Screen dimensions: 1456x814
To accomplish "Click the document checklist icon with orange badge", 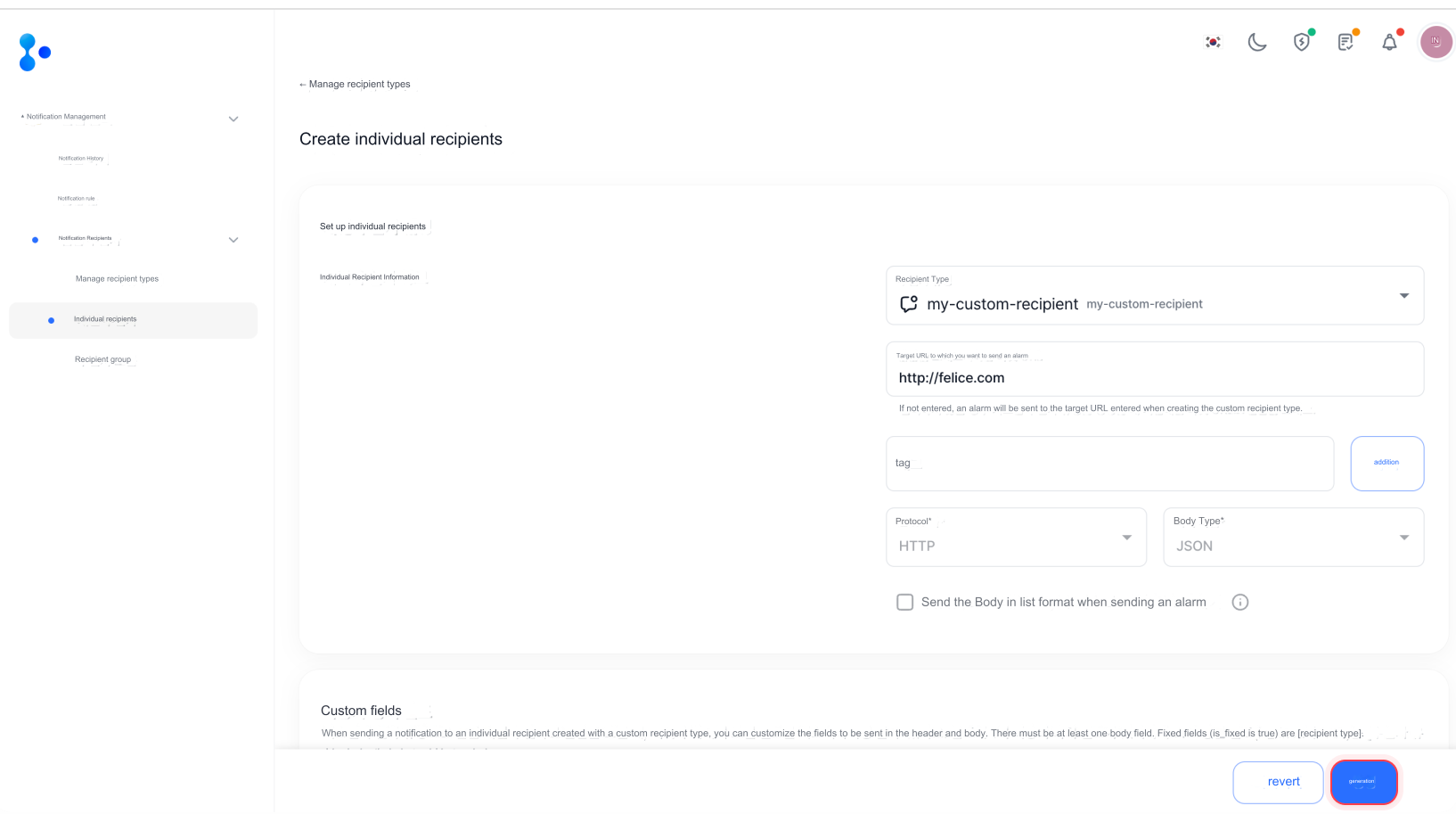I will 1346,41.
